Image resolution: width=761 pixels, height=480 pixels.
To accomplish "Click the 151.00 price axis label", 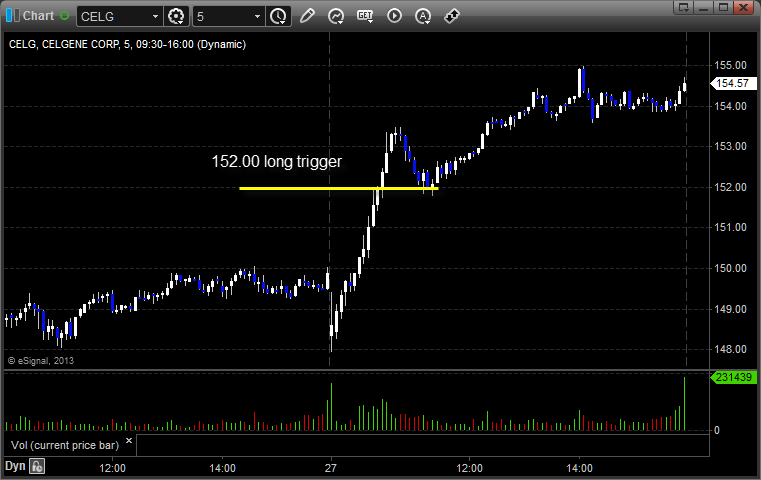I will tap(730, 227).
